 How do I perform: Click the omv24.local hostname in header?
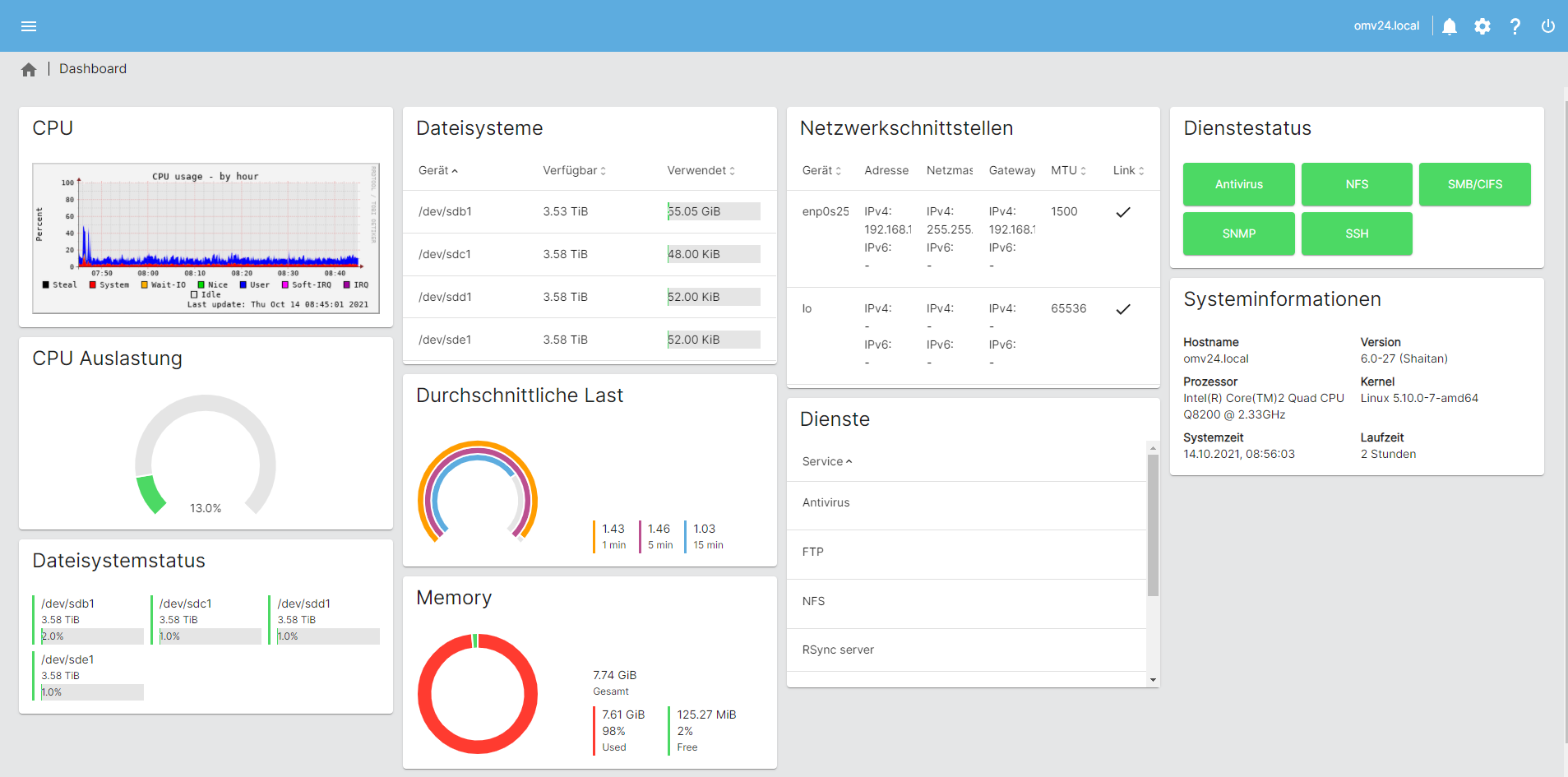pyautogui.click(x=1386, y=26)
